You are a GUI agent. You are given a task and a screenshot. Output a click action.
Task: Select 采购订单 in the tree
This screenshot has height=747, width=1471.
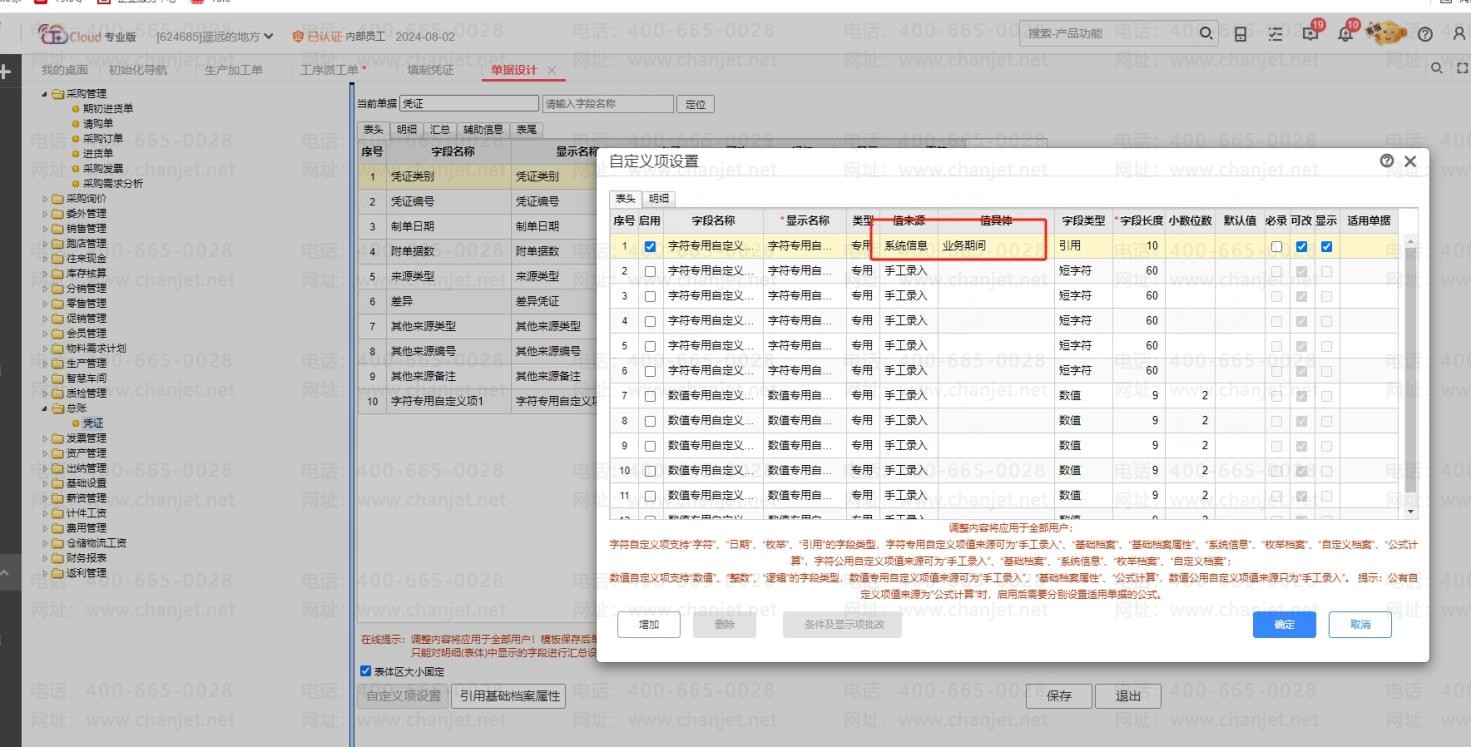(x=103, y=138)
